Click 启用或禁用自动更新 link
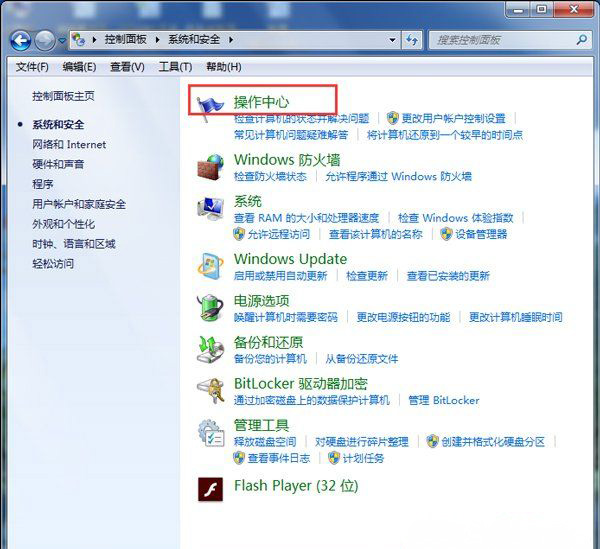The height and width of the screenshot is (549, 600). [x=280, y=275]
